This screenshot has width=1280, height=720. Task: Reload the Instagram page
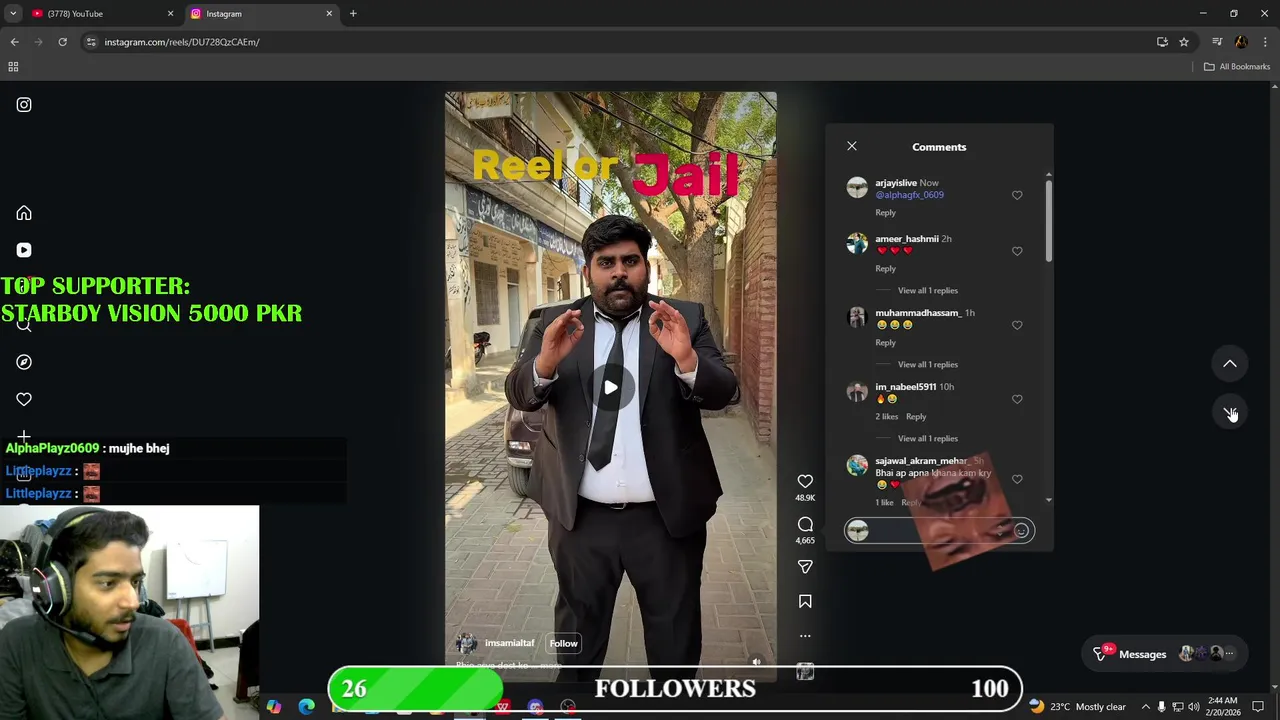pyautogui.click(x=62, y=42)
